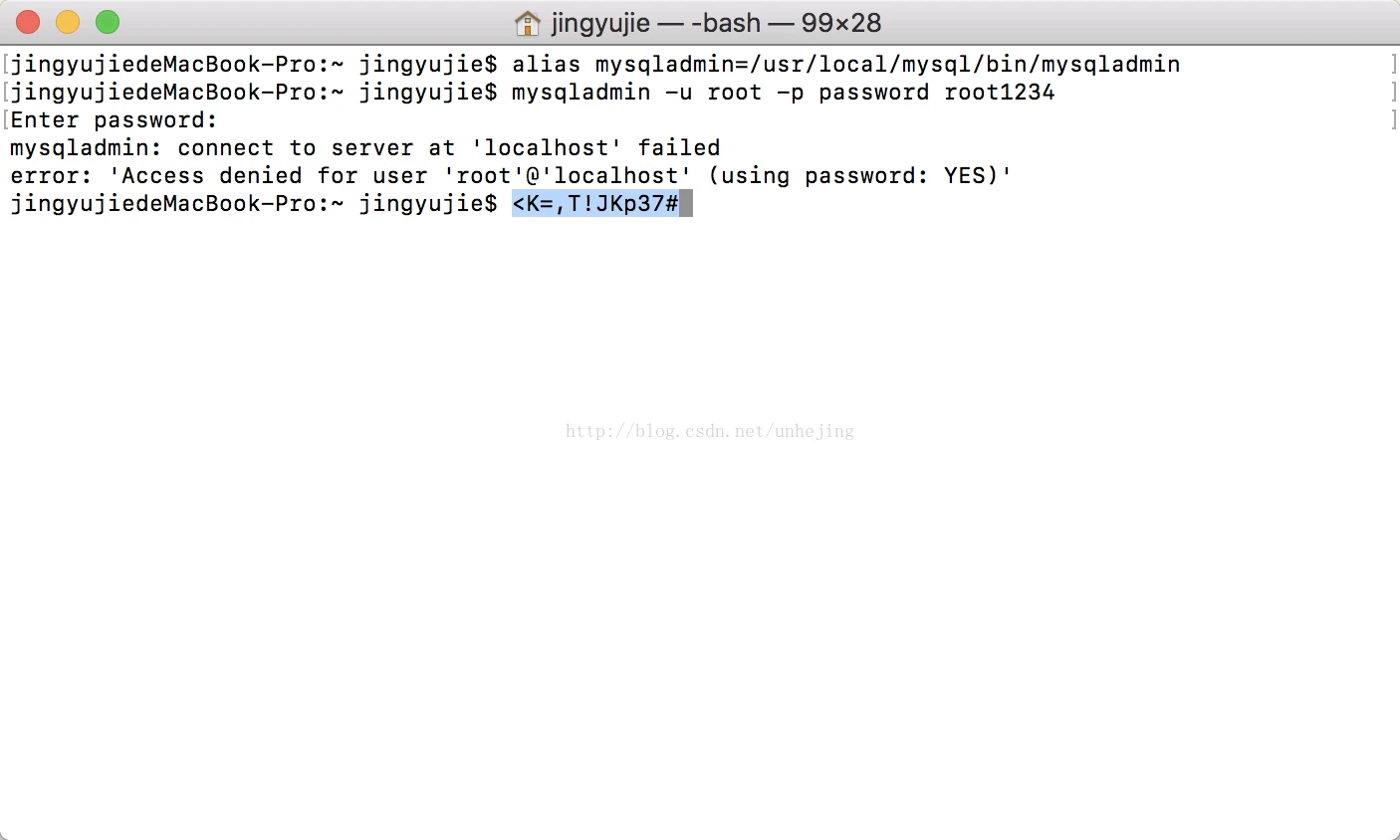Close the terminal window with red button
The height and width of the screenshot is (840, 1400).
[28, 22]
